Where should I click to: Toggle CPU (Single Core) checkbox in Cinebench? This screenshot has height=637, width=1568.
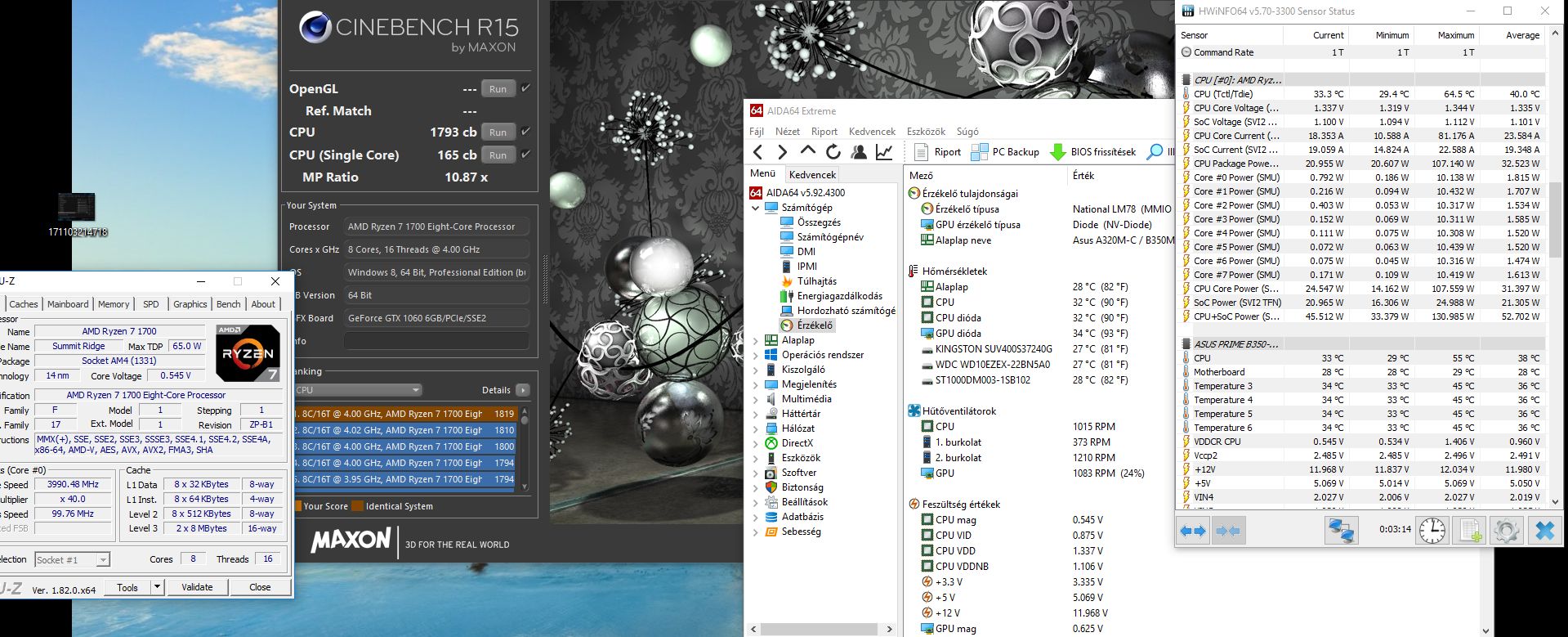(526, 155)
